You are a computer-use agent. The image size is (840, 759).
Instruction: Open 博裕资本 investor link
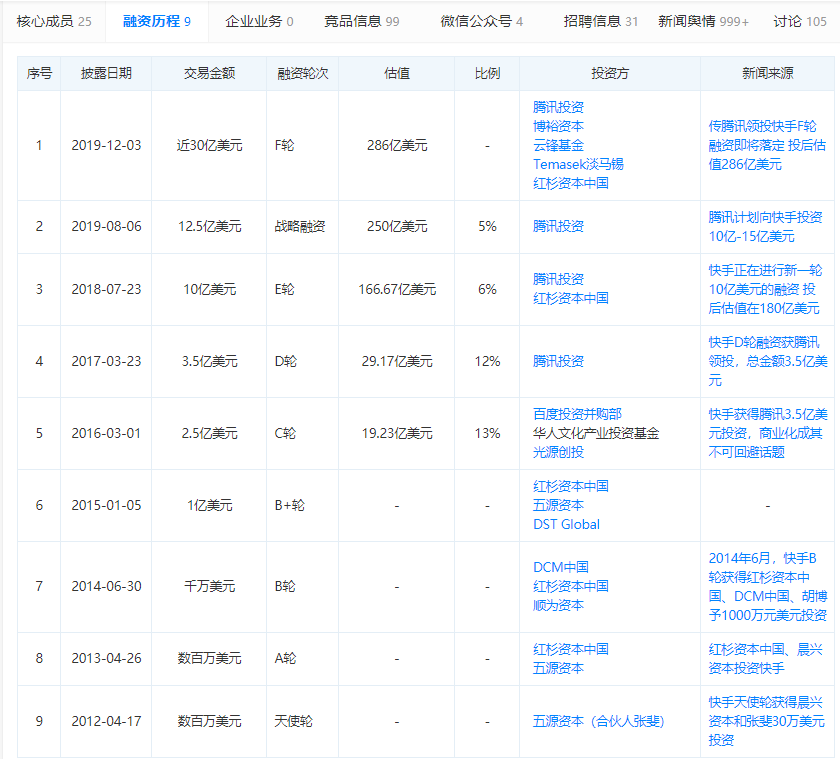[x=558, y=126]
